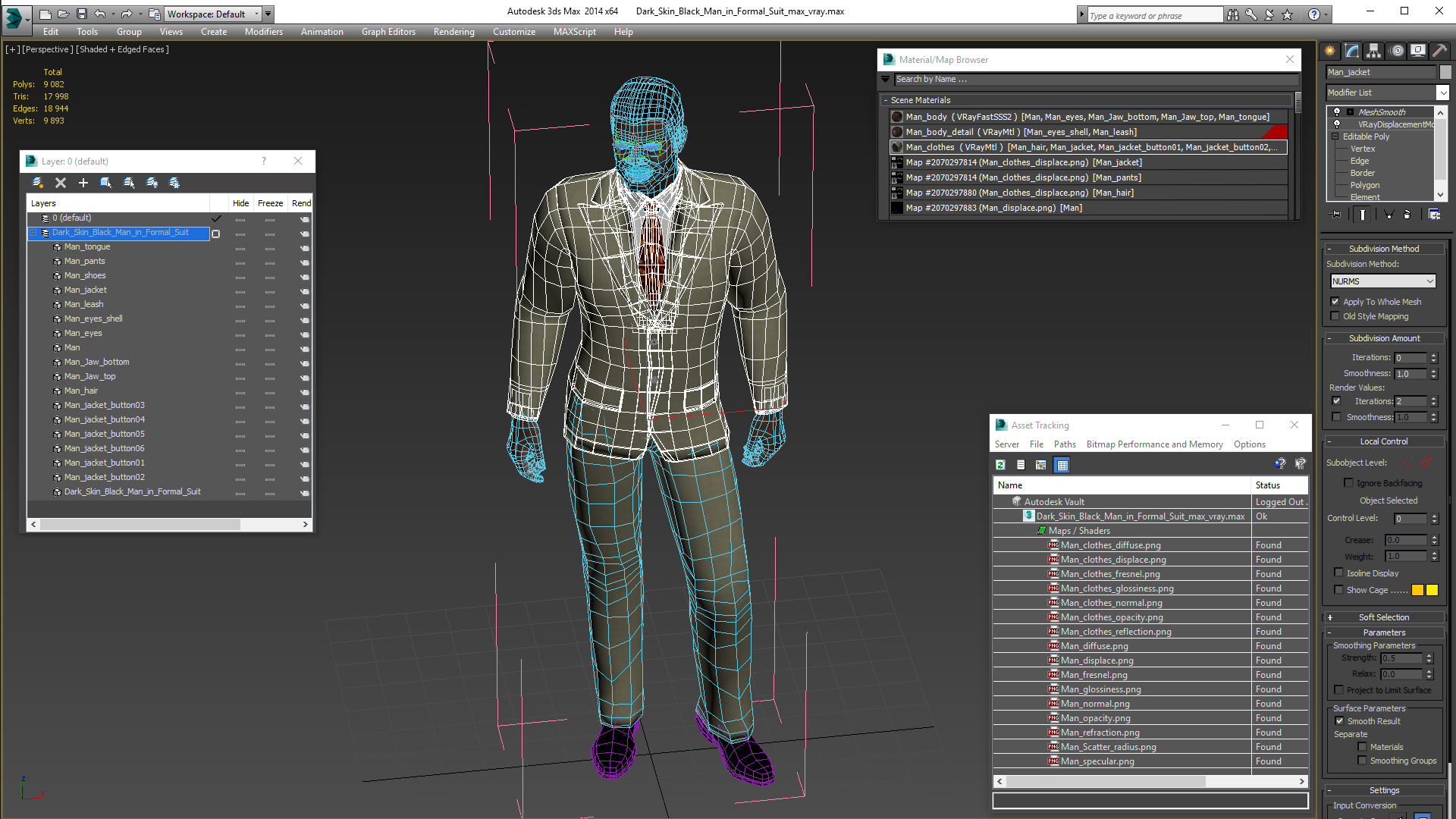This screenshot has height=819, width=1456.
Task: Click the Paths tab in Asset Tracking
Action: click(x=1064, y=444)
